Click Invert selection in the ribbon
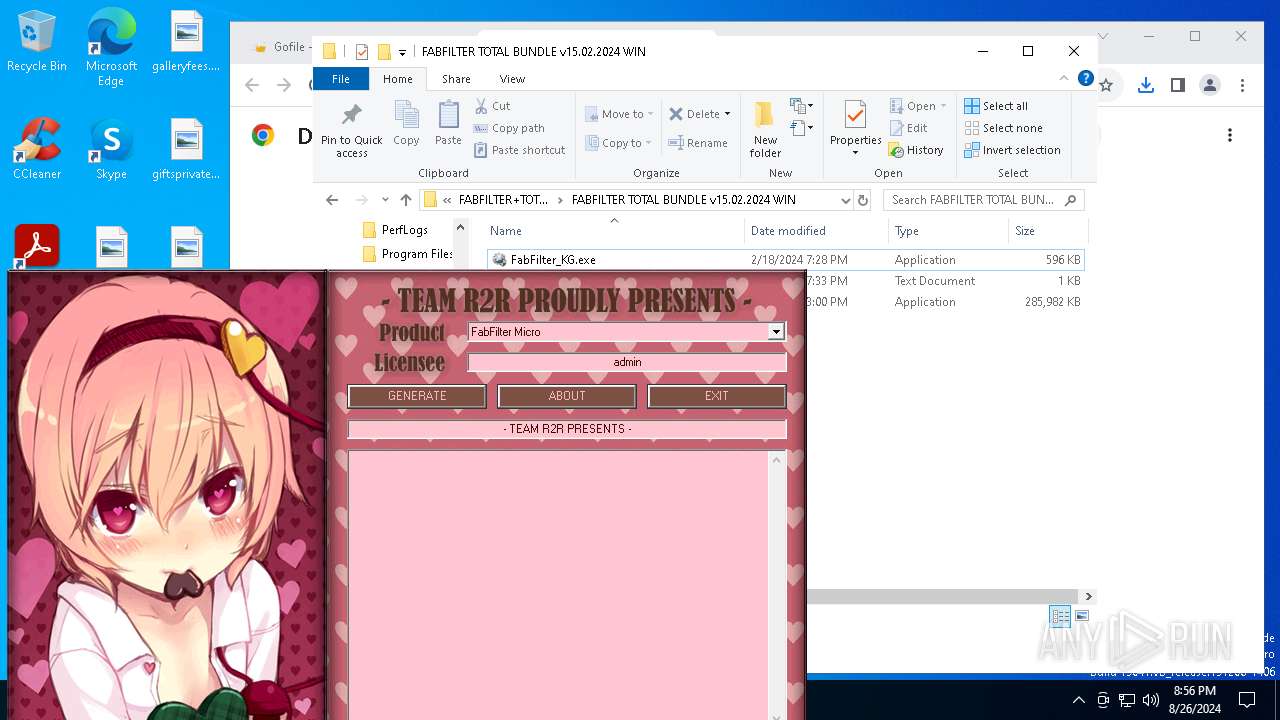 pyautogui.click(x=1012, y=150)
